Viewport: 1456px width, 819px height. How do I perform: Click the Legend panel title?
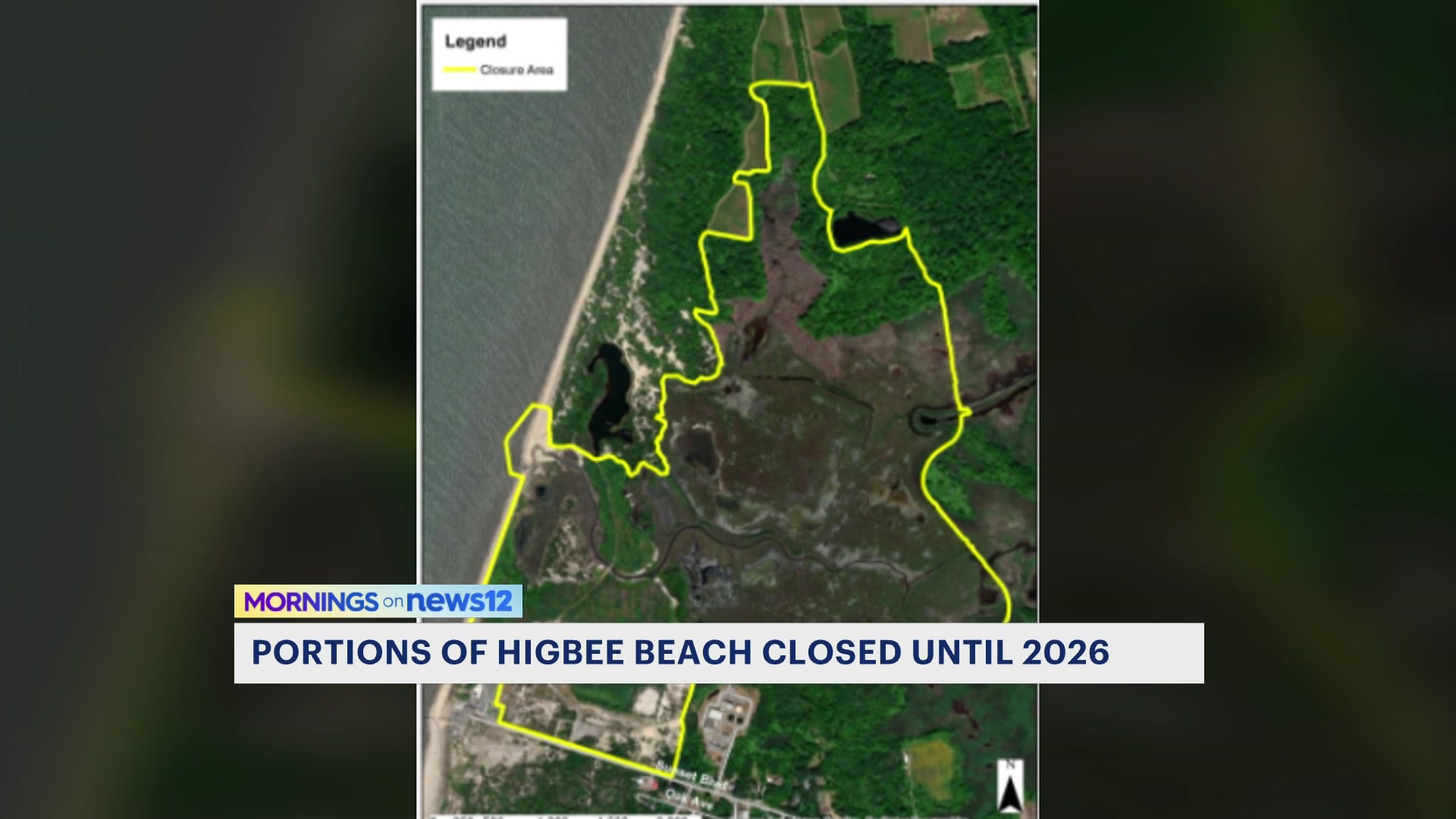(x=476, y=42)
